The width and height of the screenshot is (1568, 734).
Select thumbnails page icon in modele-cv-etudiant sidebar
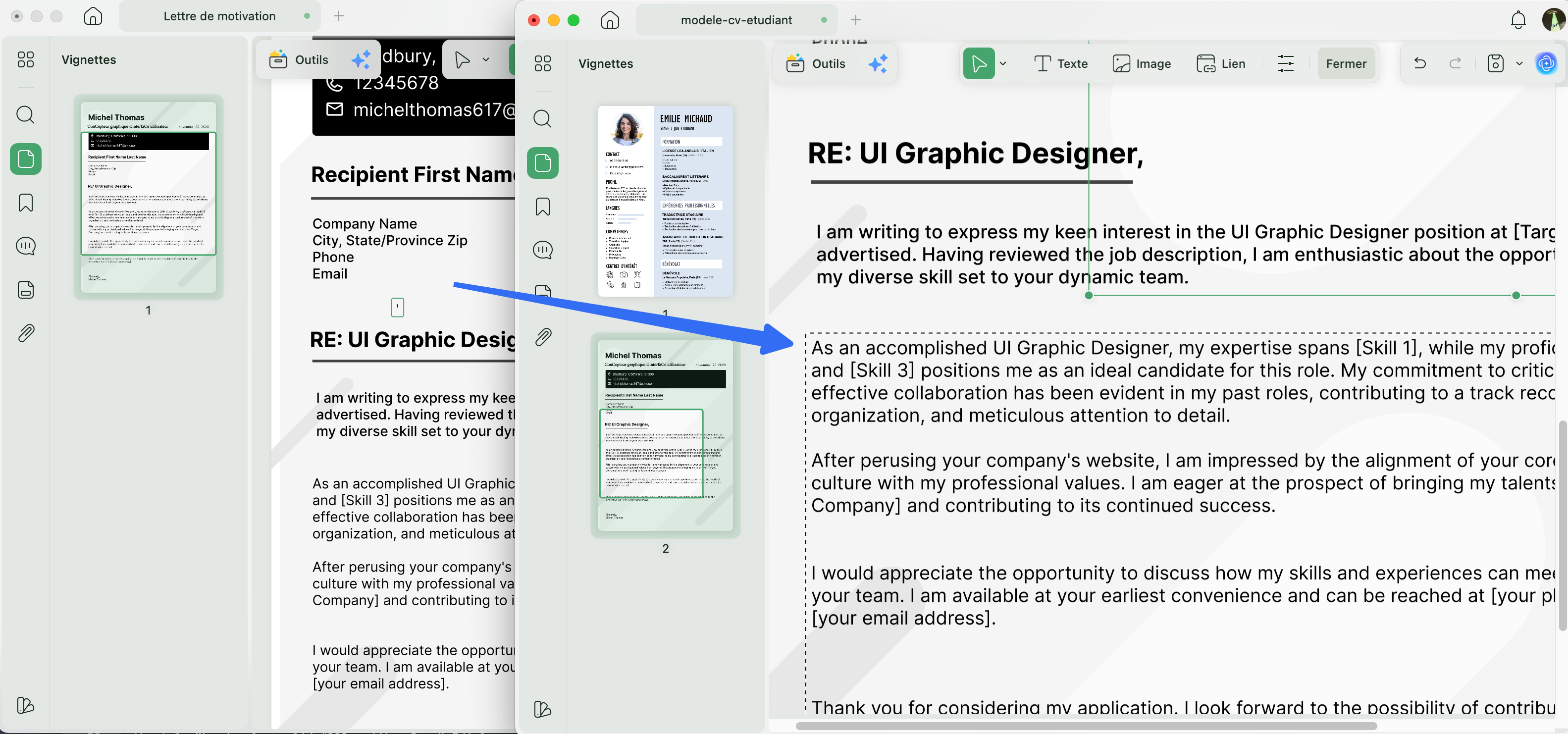(542, 162)
